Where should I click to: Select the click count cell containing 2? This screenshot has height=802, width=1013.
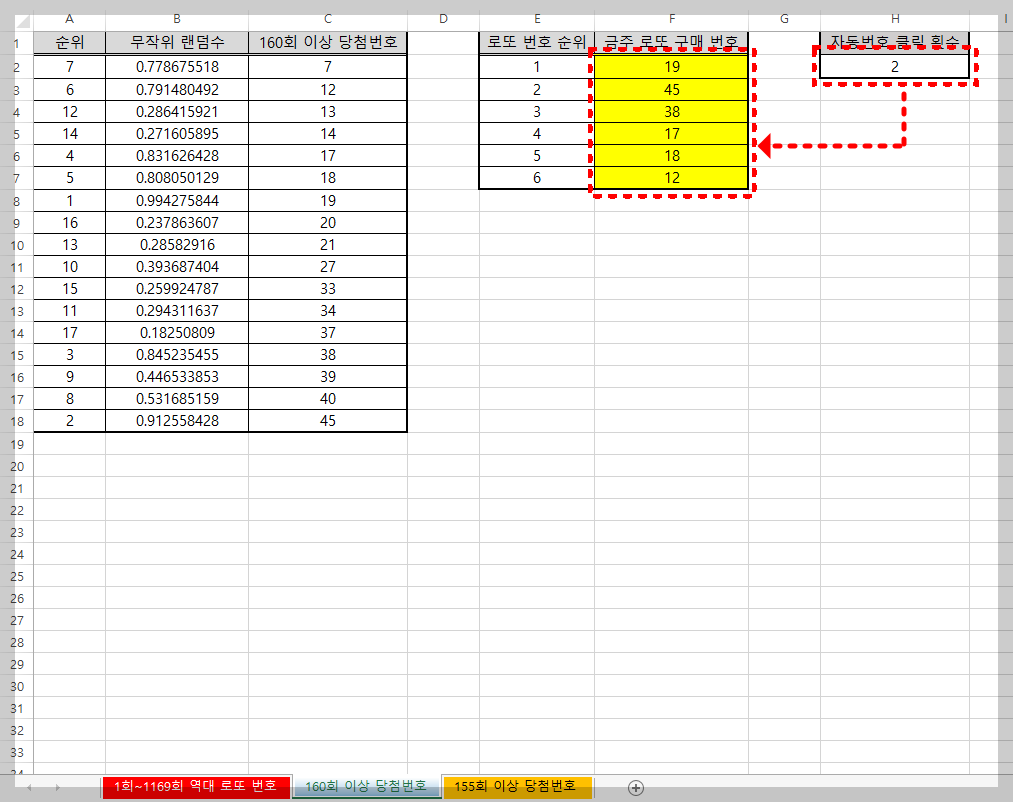(895, 67)
